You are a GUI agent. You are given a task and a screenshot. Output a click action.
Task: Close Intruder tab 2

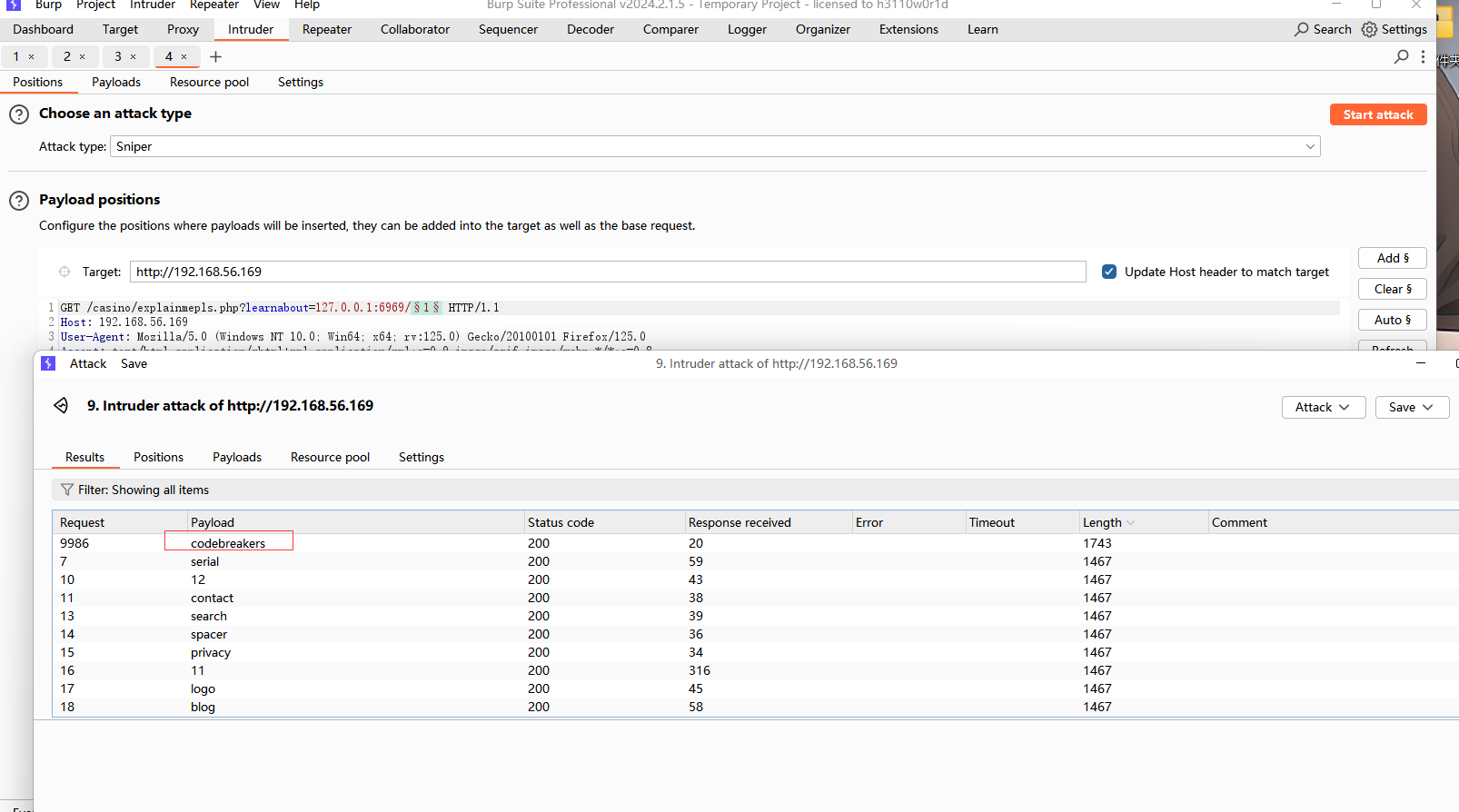point(83,56)
